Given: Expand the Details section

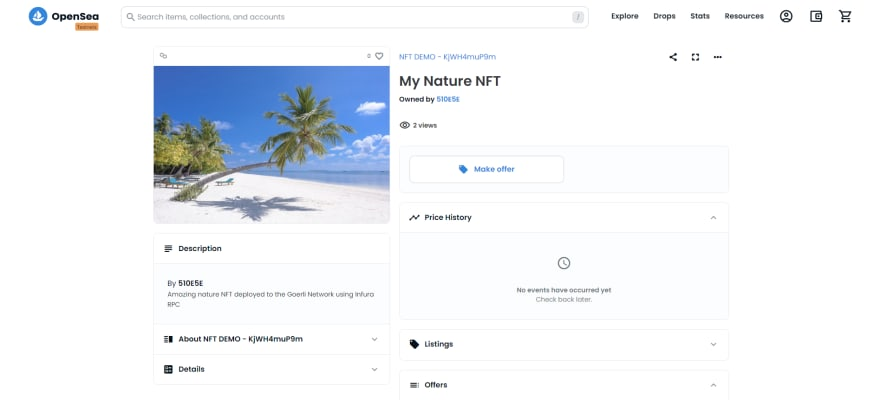Looking at the screenshot, I should click(374, 369).
